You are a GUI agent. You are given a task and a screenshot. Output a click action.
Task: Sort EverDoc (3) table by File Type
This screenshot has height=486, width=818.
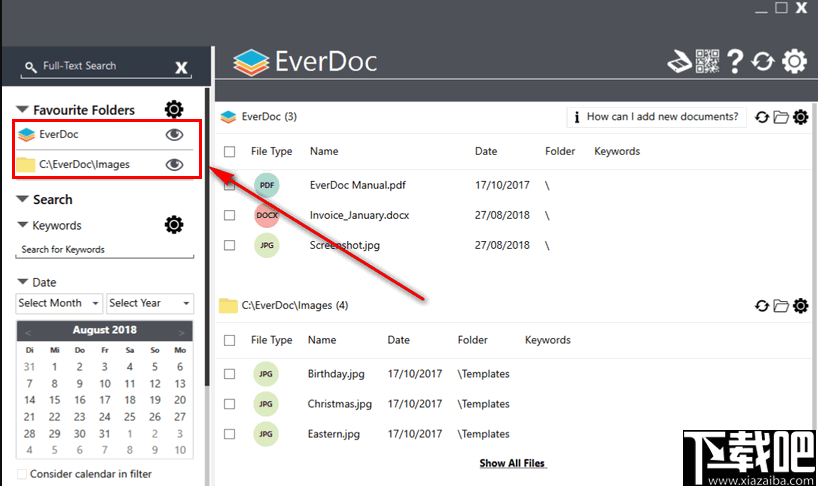[271, 151]
